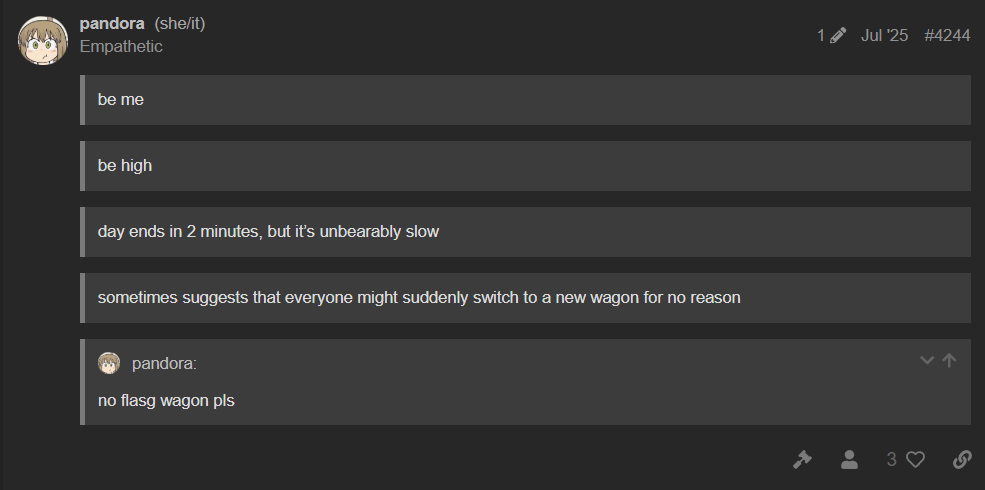Open the edit history pencil icon
Screen dimensions: 985x490
point(838,36)
